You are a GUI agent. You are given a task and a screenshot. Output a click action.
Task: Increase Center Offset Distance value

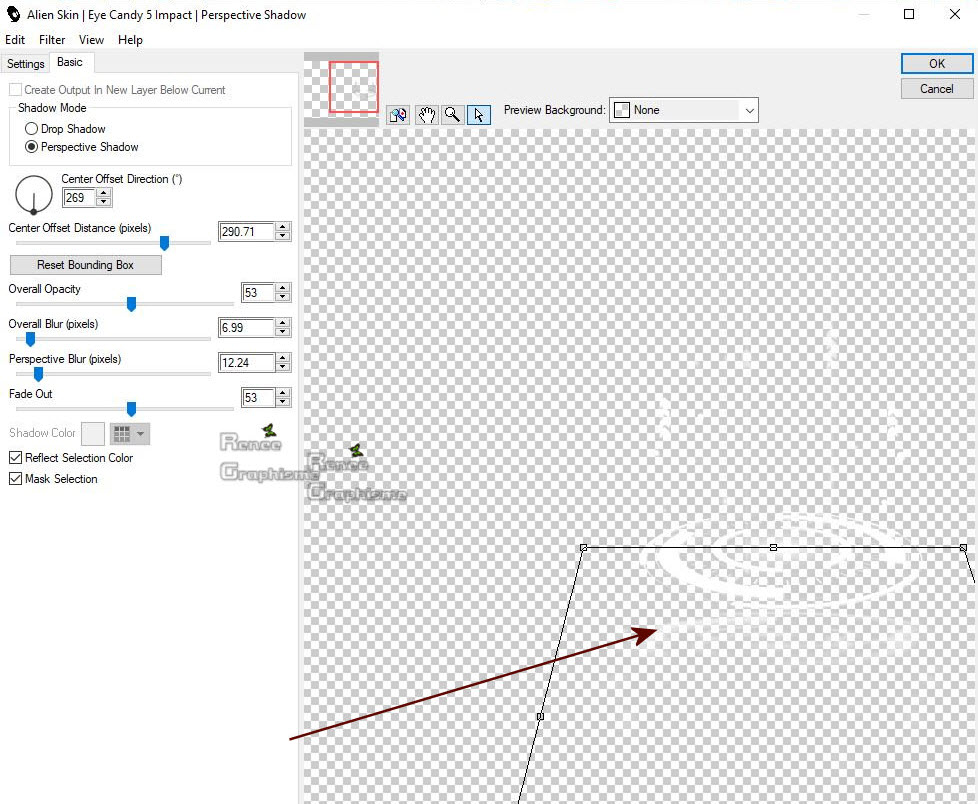[283, 227]
